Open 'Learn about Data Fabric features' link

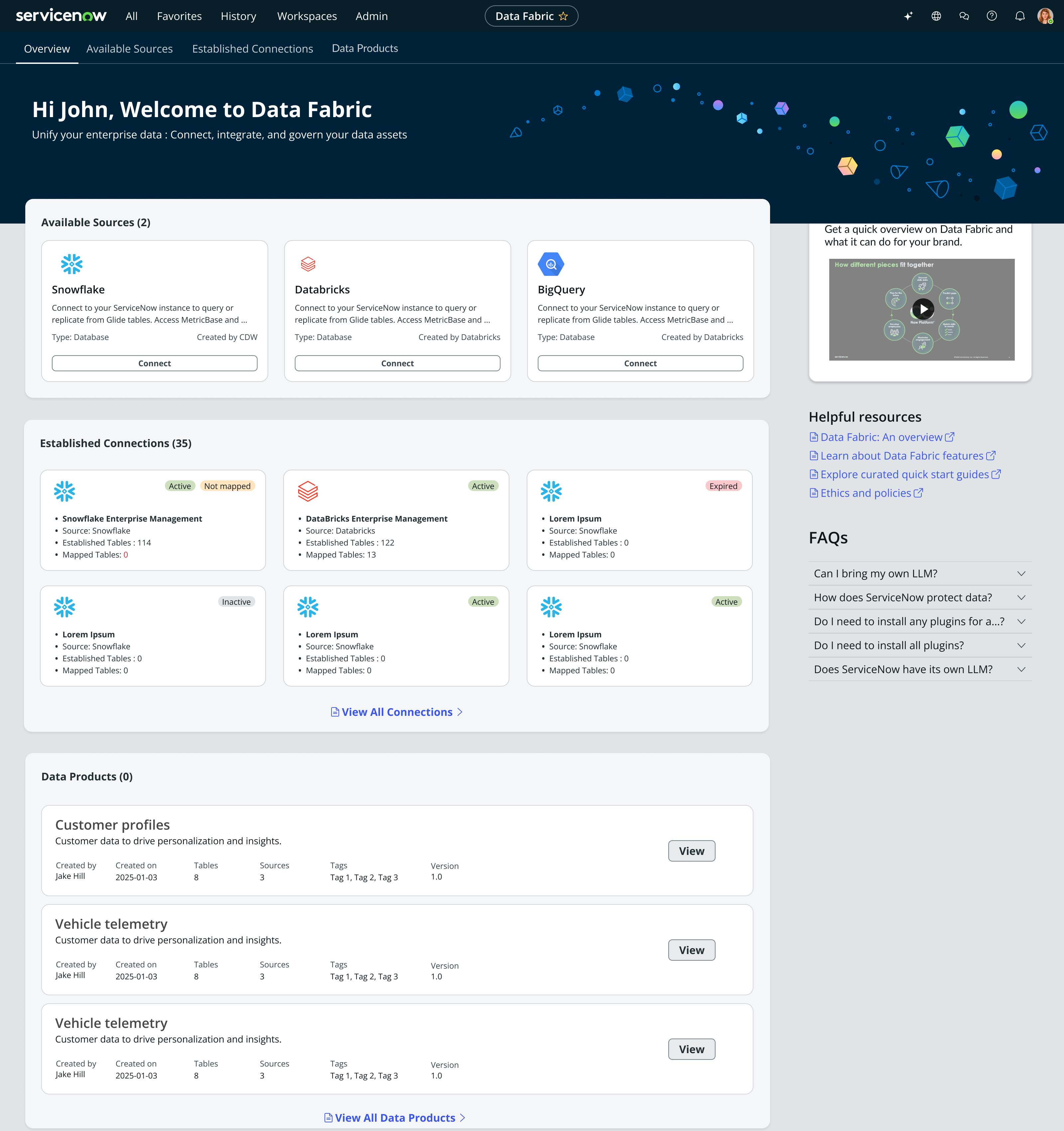pos(902,456)
